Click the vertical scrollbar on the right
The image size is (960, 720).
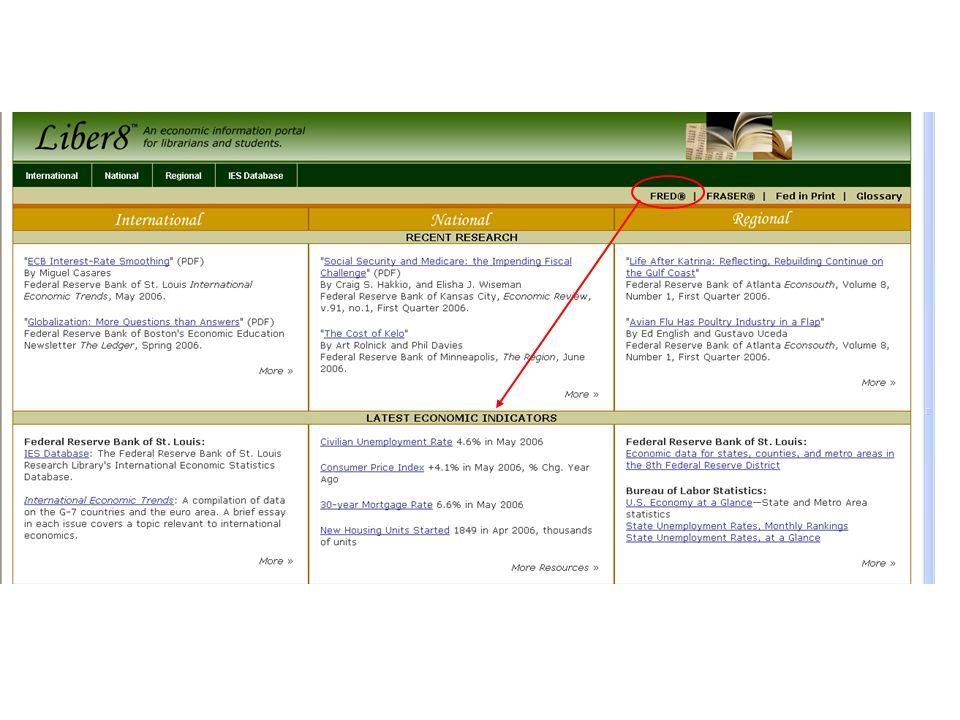tap(929, 348)
